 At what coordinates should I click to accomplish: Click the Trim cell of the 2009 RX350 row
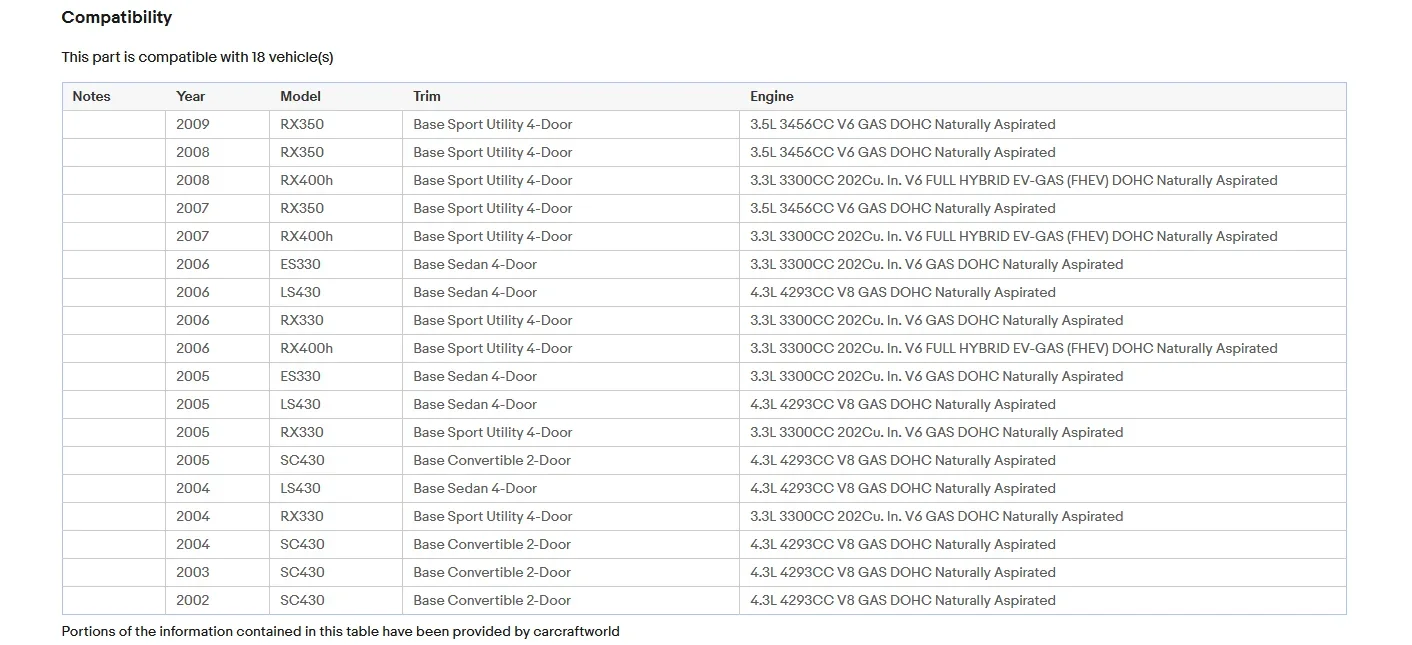(x=571, y=125)
